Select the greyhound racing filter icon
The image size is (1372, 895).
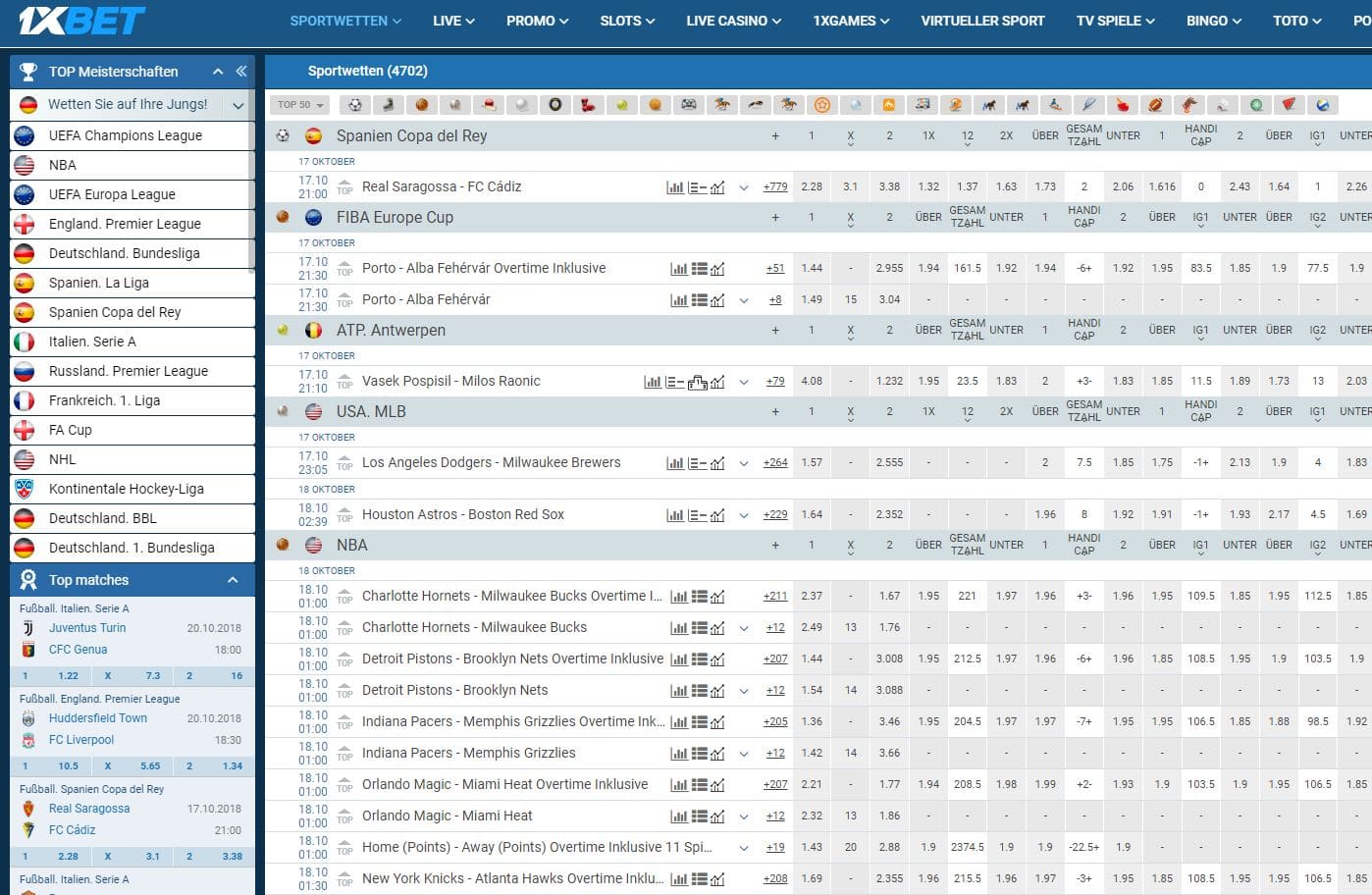(x=756, y=104)
